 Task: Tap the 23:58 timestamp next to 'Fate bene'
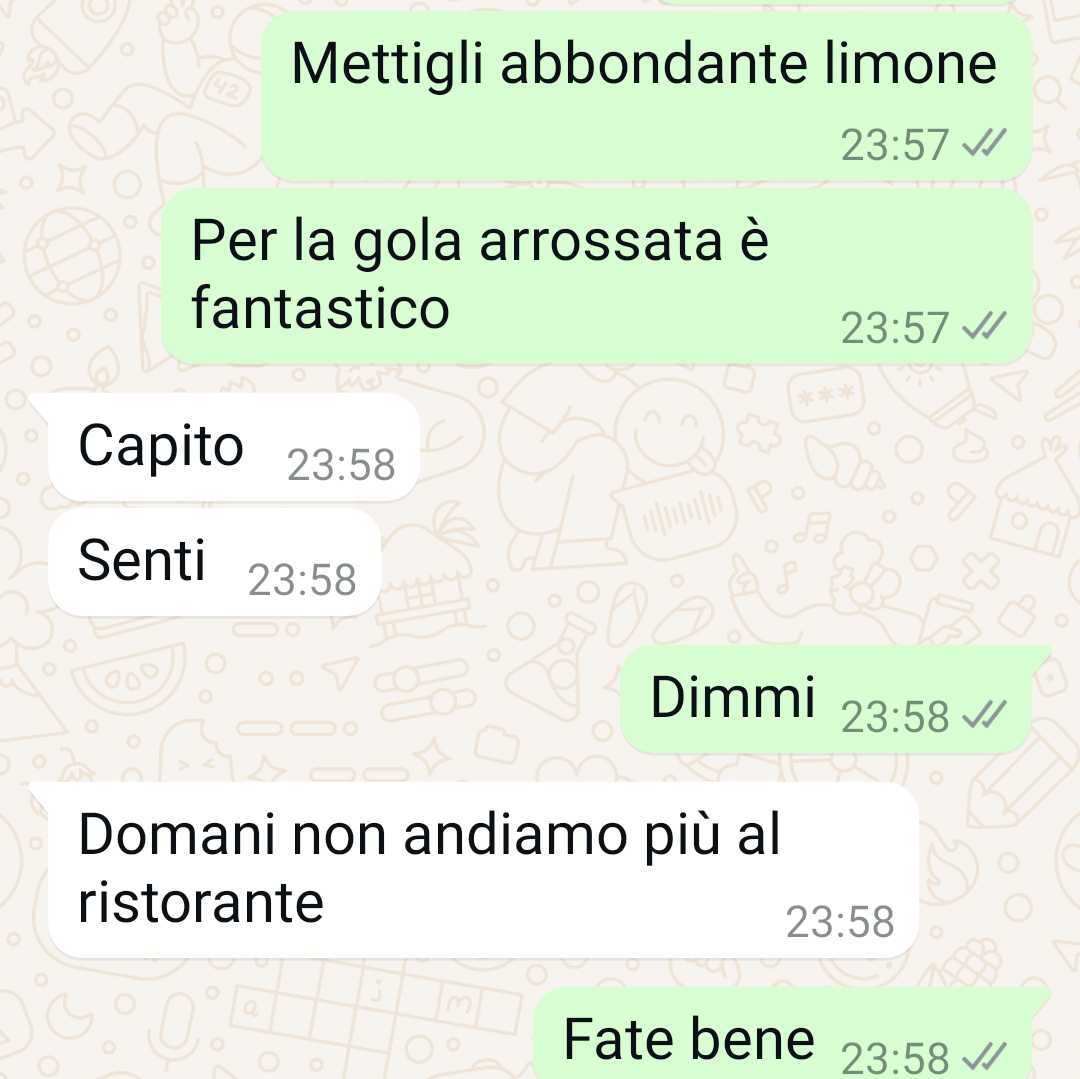pyautogui.click(x=894, y=1059)
